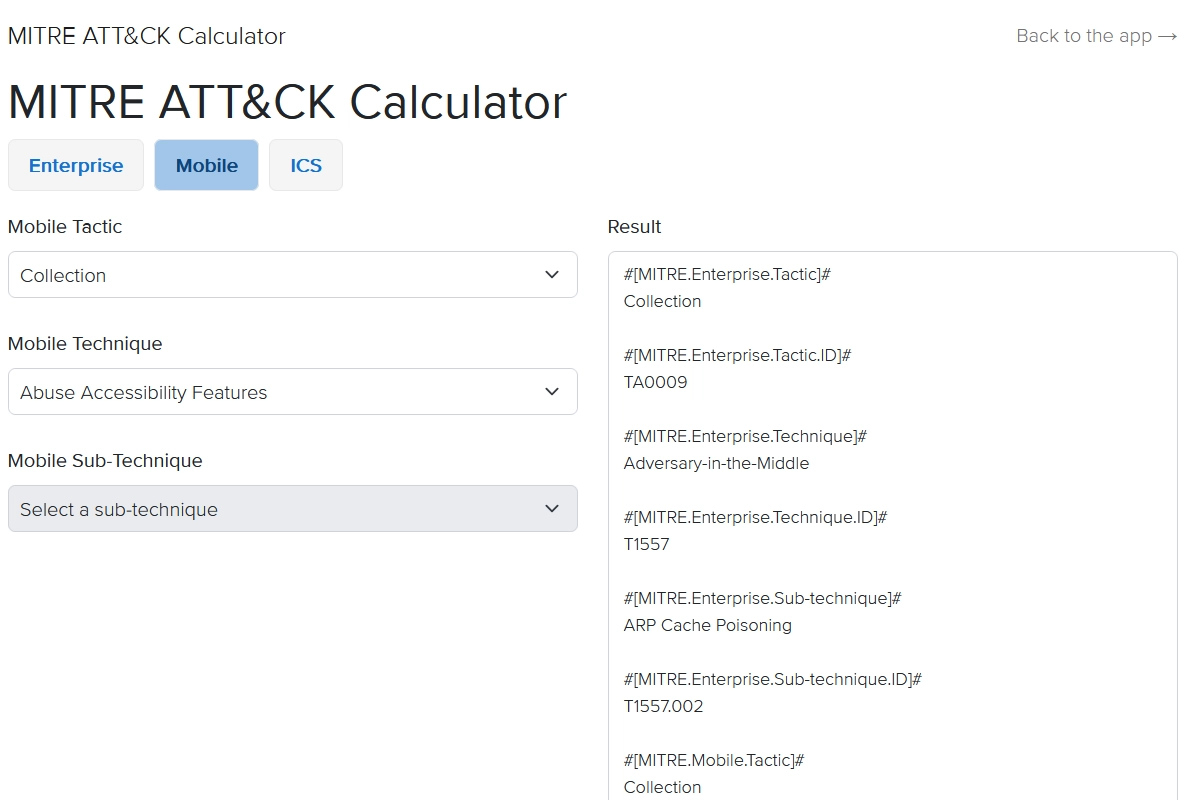Click the Mobile Technique label
The width and height of the screenshot is (1184, 800).
coord(85,344)
